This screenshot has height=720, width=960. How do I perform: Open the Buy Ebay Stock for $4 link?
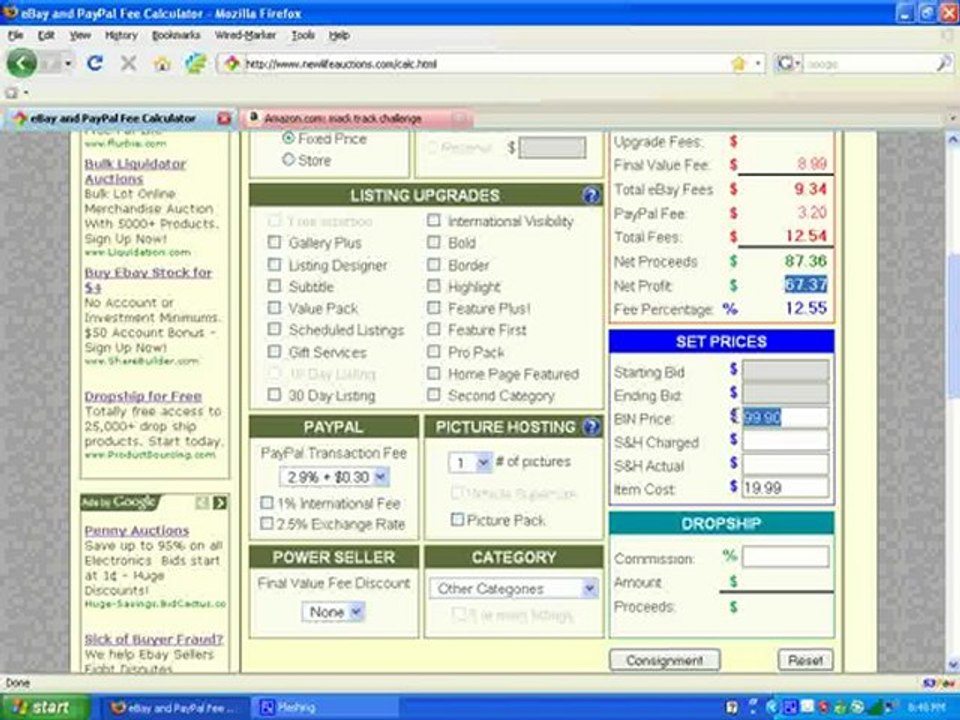[x=148, y=280]
